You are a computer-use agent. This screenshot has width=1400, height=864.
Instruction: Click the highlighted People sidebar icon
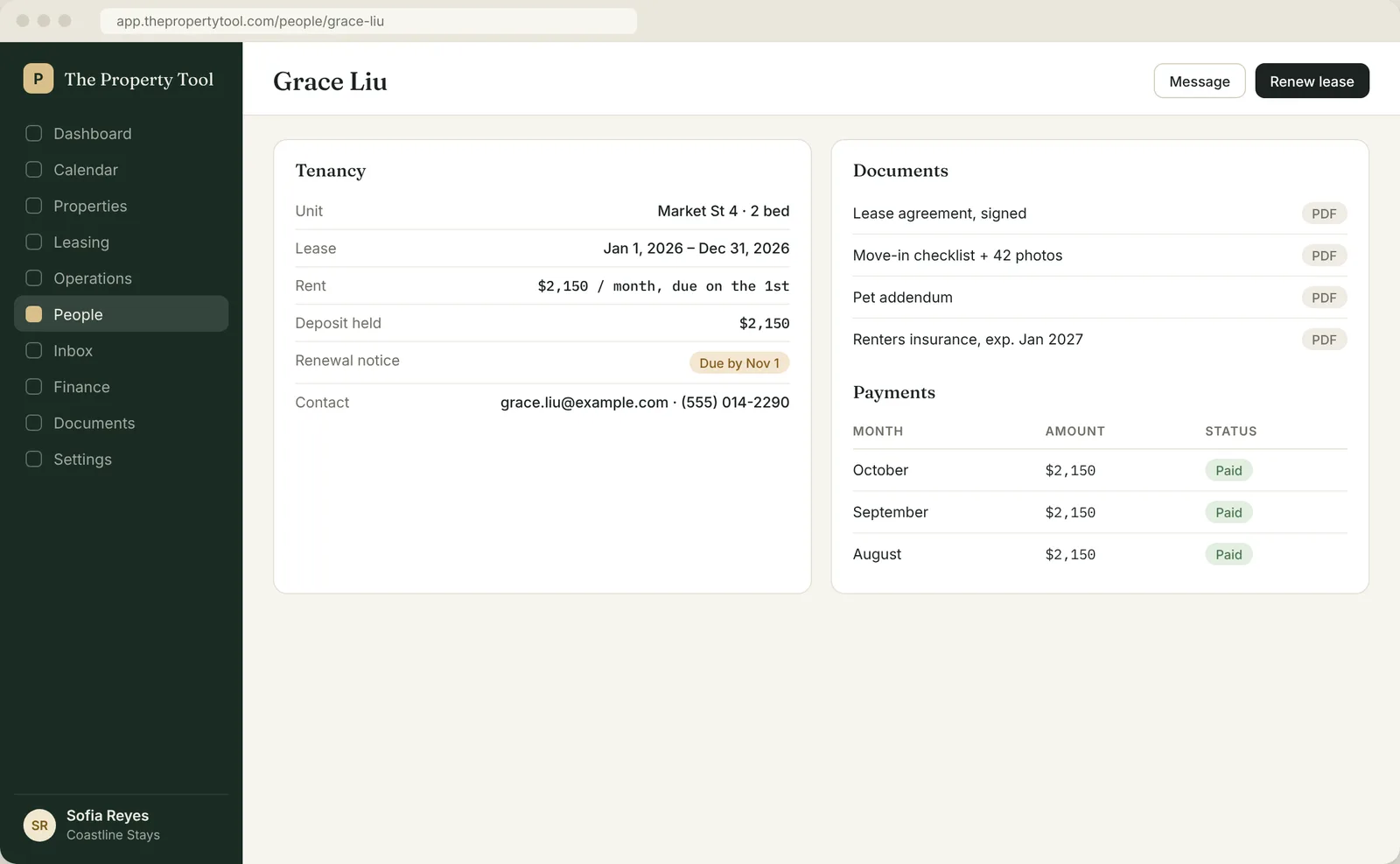click(x=34, y=314)
